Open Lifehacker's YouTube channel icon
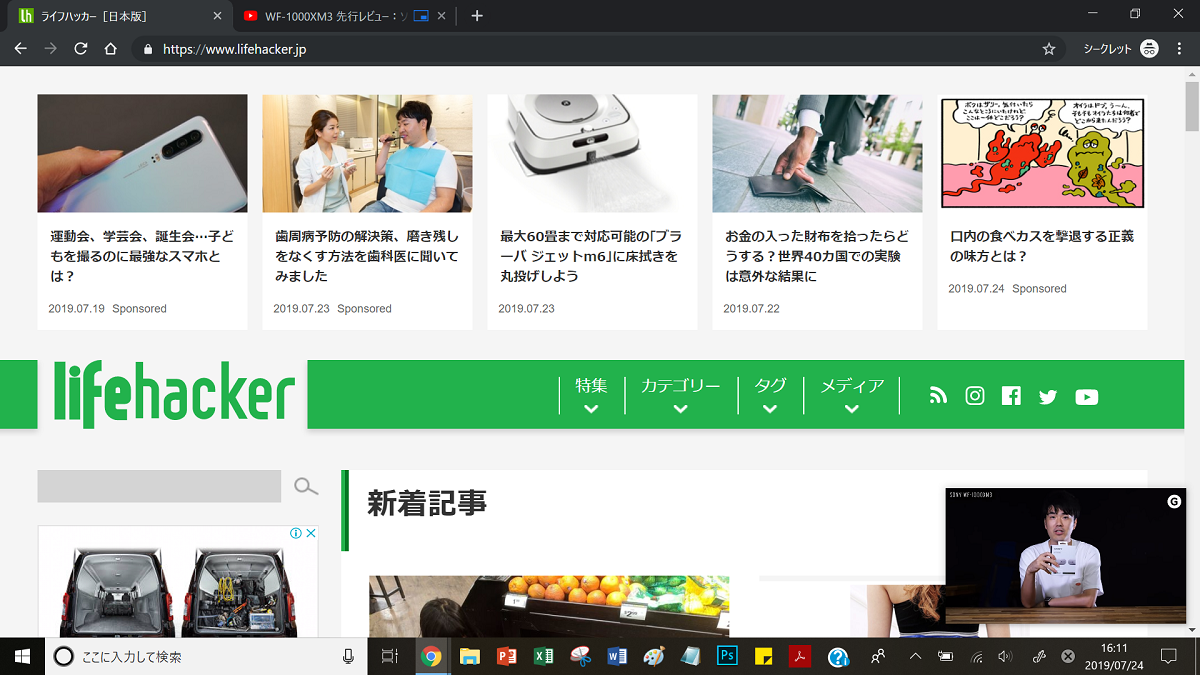 point(1087,397)
